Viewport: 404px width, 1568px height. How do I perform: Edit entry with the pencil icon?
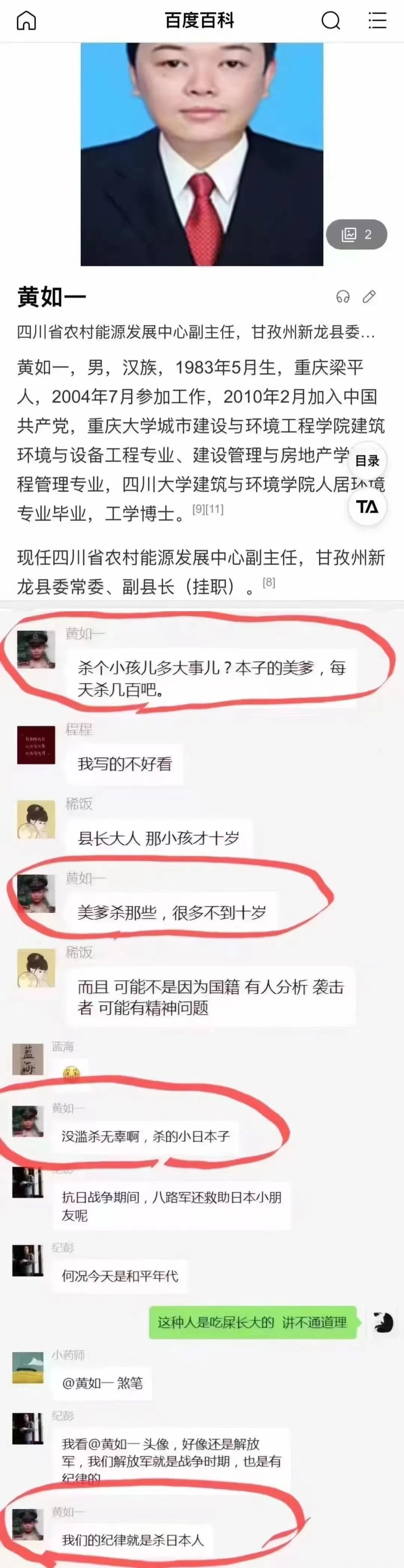pyautogui.click(x=369, y=297)
